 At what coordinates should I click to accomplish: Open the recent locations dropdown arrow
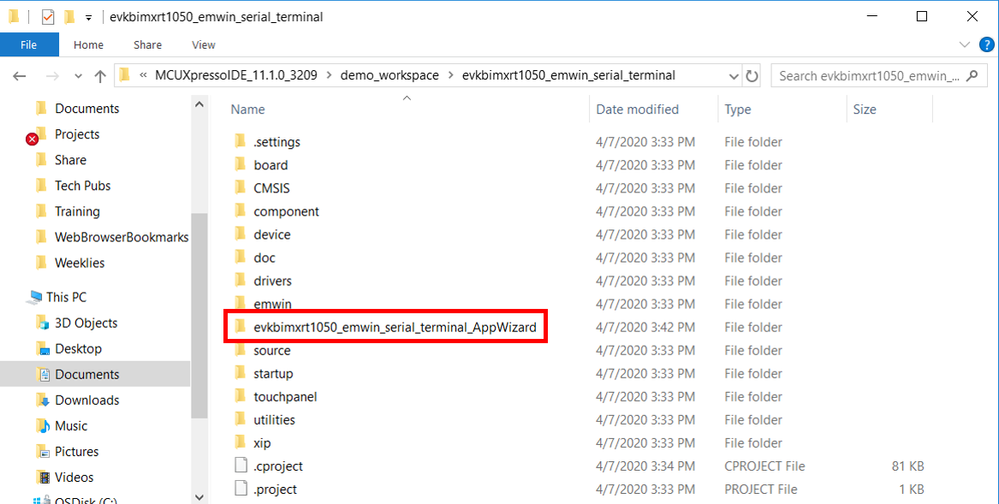78,76
